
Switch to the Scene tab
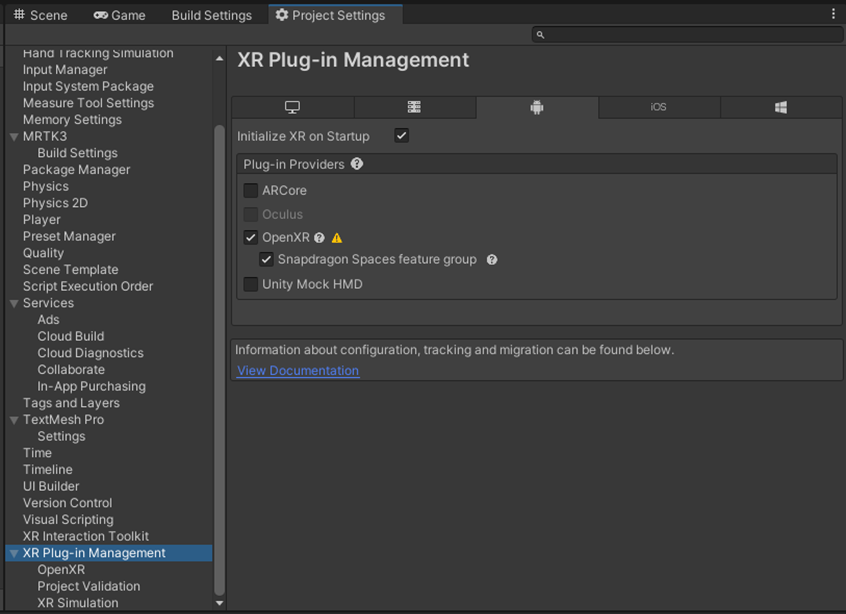40,15
